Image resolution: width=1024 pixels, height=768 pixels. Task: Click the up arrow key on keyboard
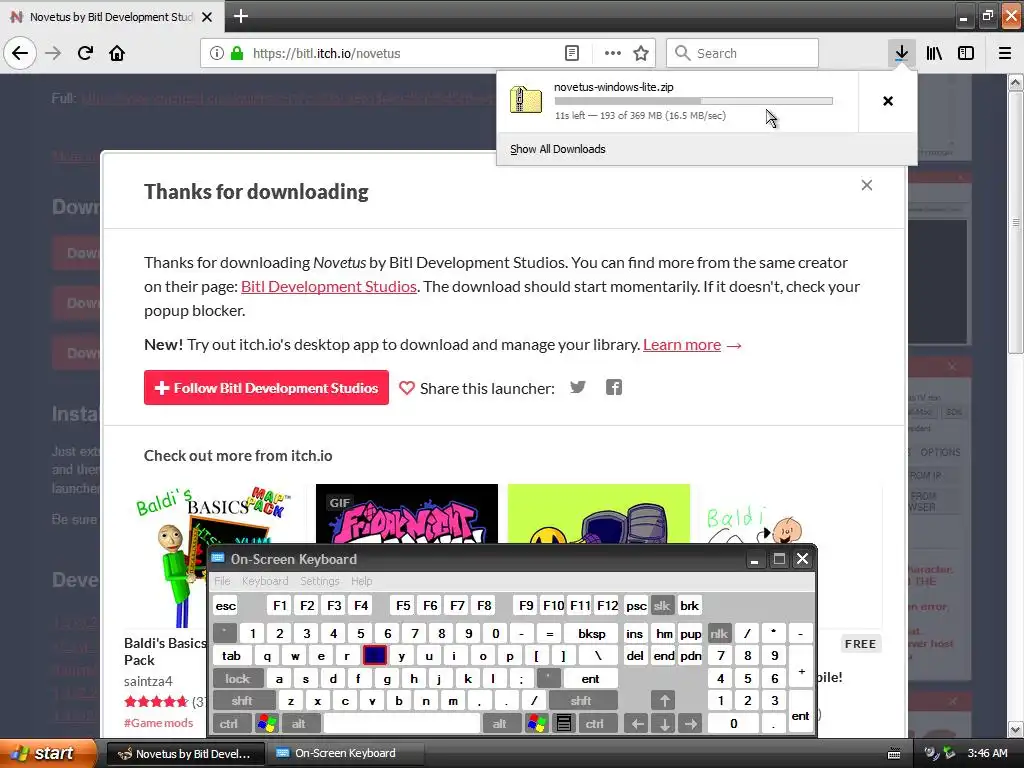pyautogui.click(x=664, y=701)
